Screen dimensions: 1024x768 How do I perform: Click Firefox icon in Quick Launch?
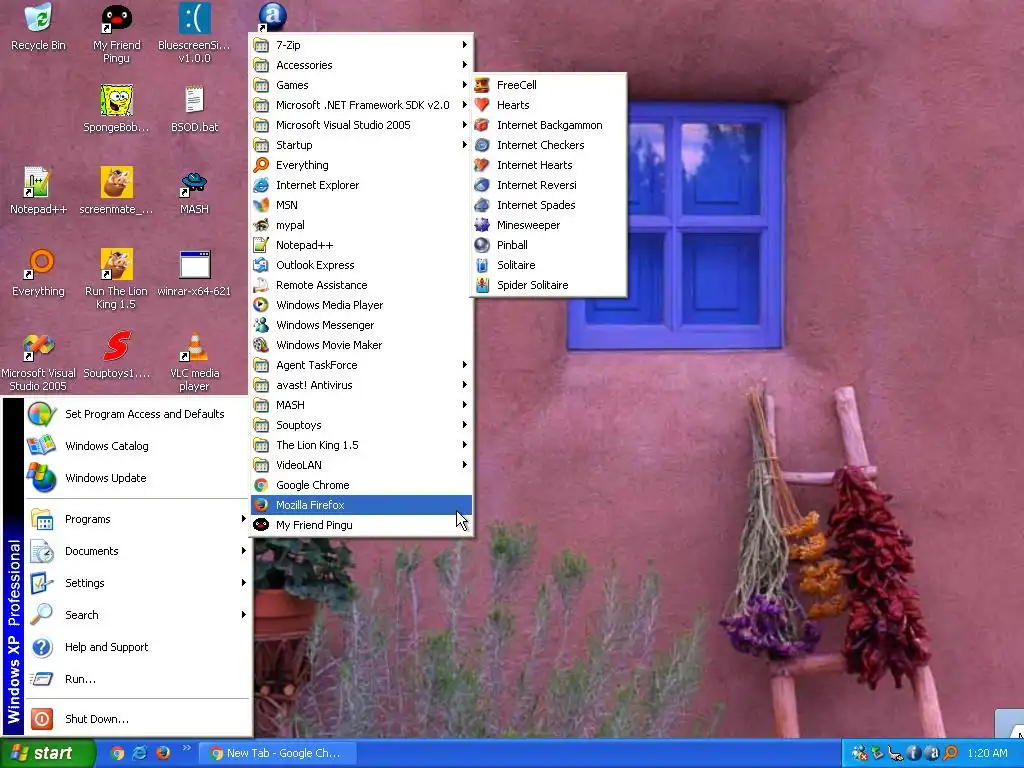(163, 753)
